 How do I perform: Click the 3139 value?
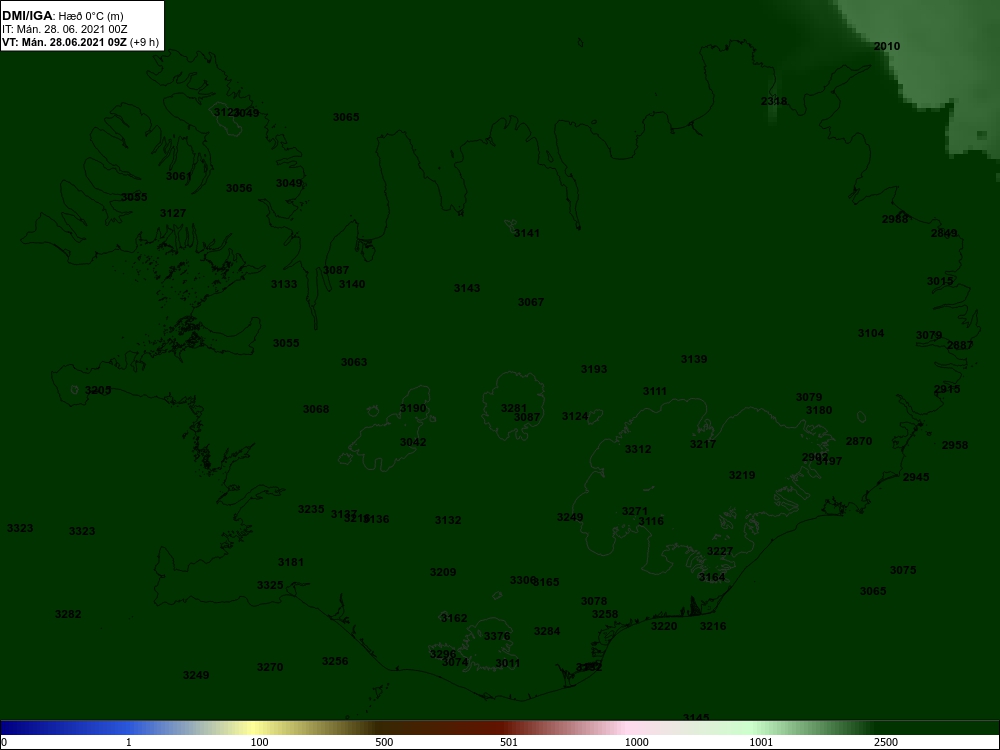[x=694, y=359]
